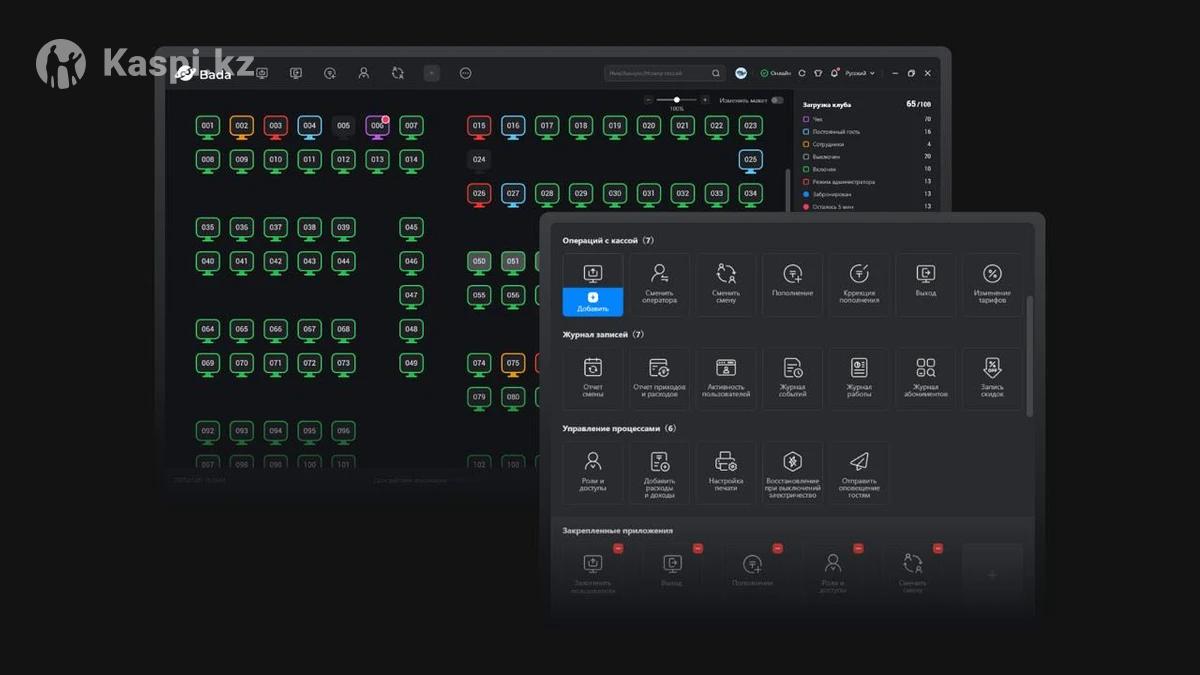Image resolution: width=1200 pixels, height=675 pixels.
Task: Open Изменение тарифов tile
Action: coord(992,284)
